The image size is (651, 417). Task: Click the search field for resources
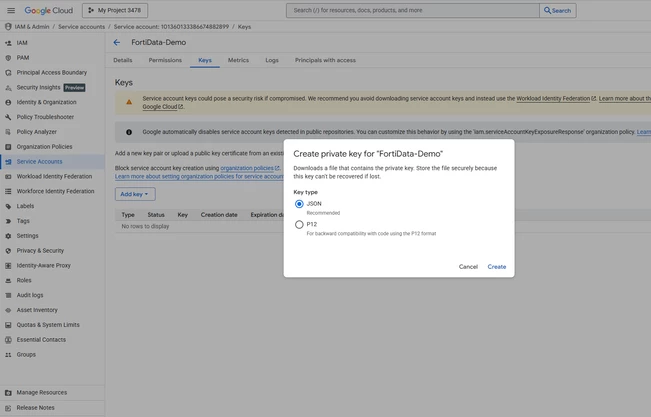[412, 10]
